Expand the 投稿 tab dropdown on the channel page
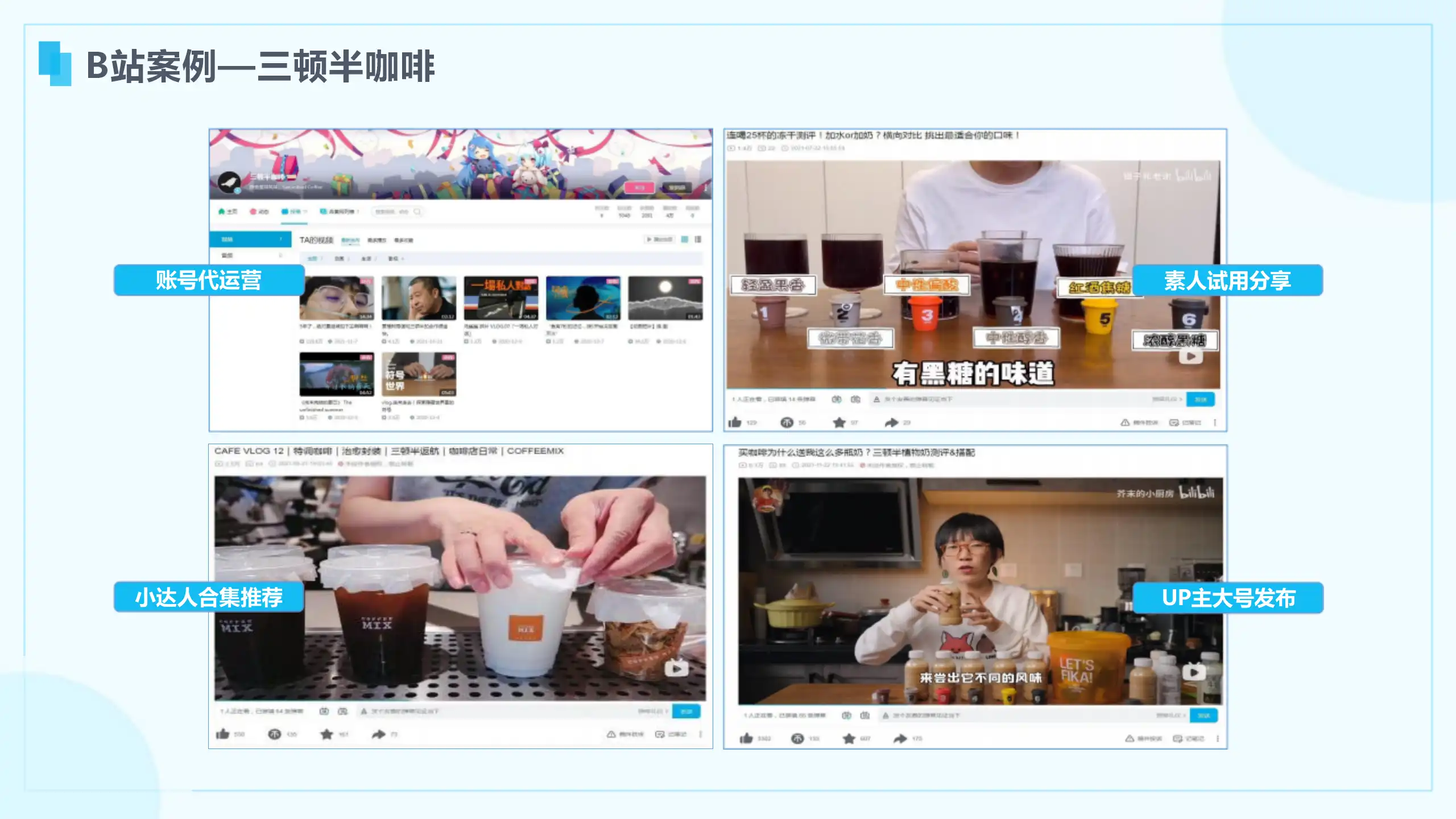 tap(293, 212)
